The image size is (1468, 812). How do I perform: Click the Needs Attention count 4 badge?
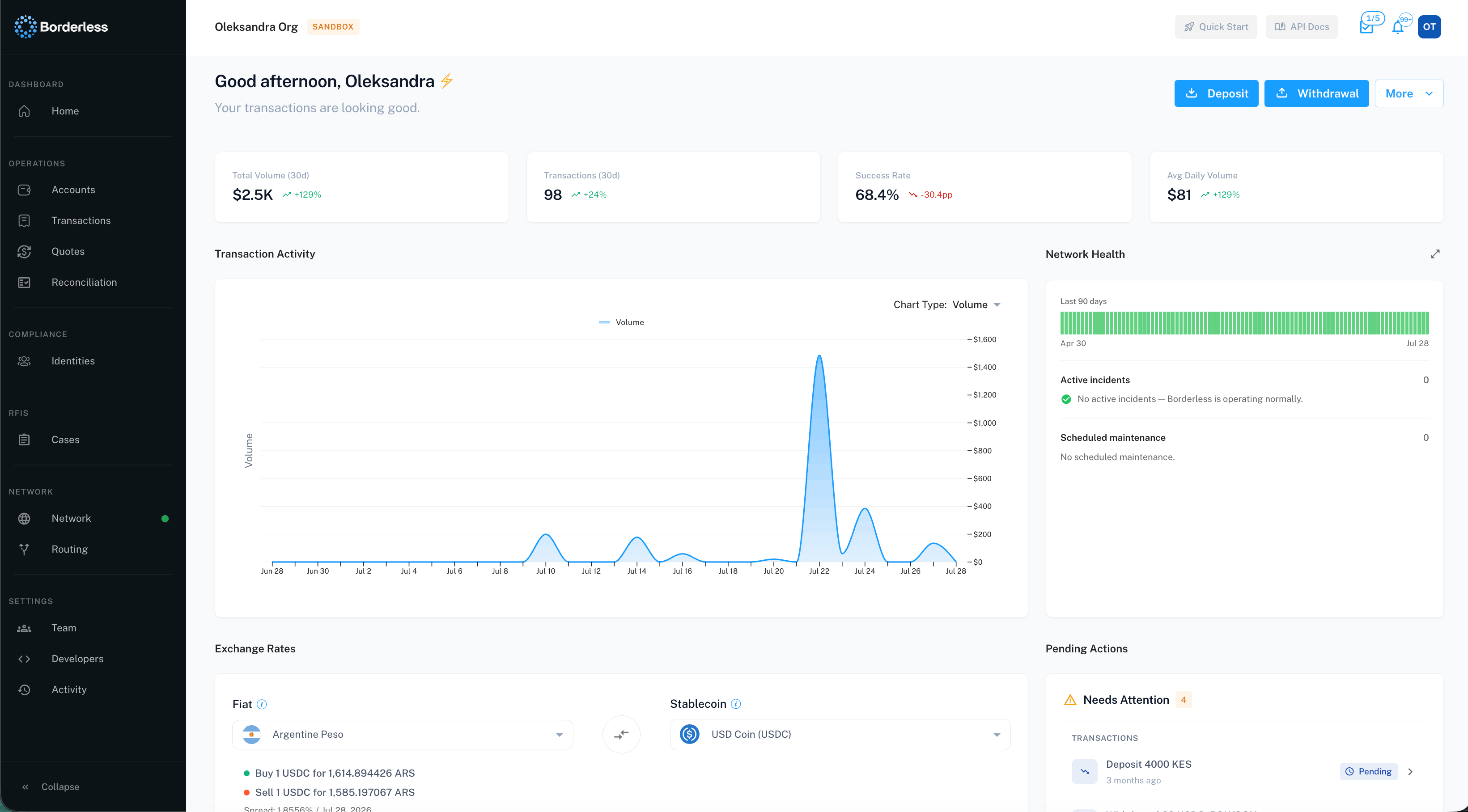coord(1183,700)
